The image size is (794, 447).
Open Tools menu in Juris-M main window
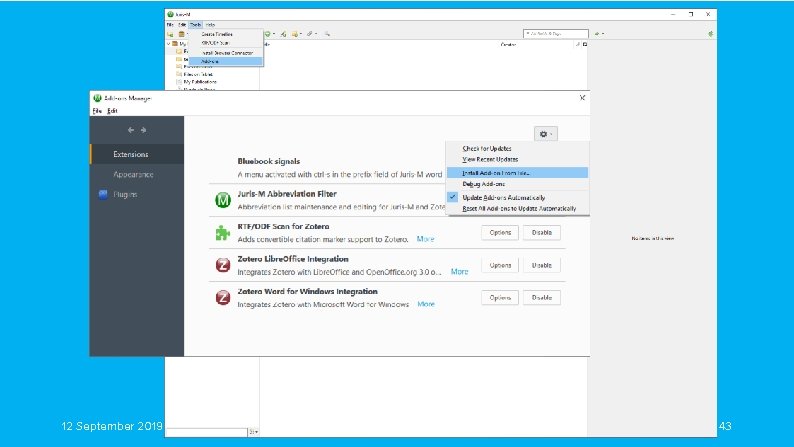click(195, 24)
